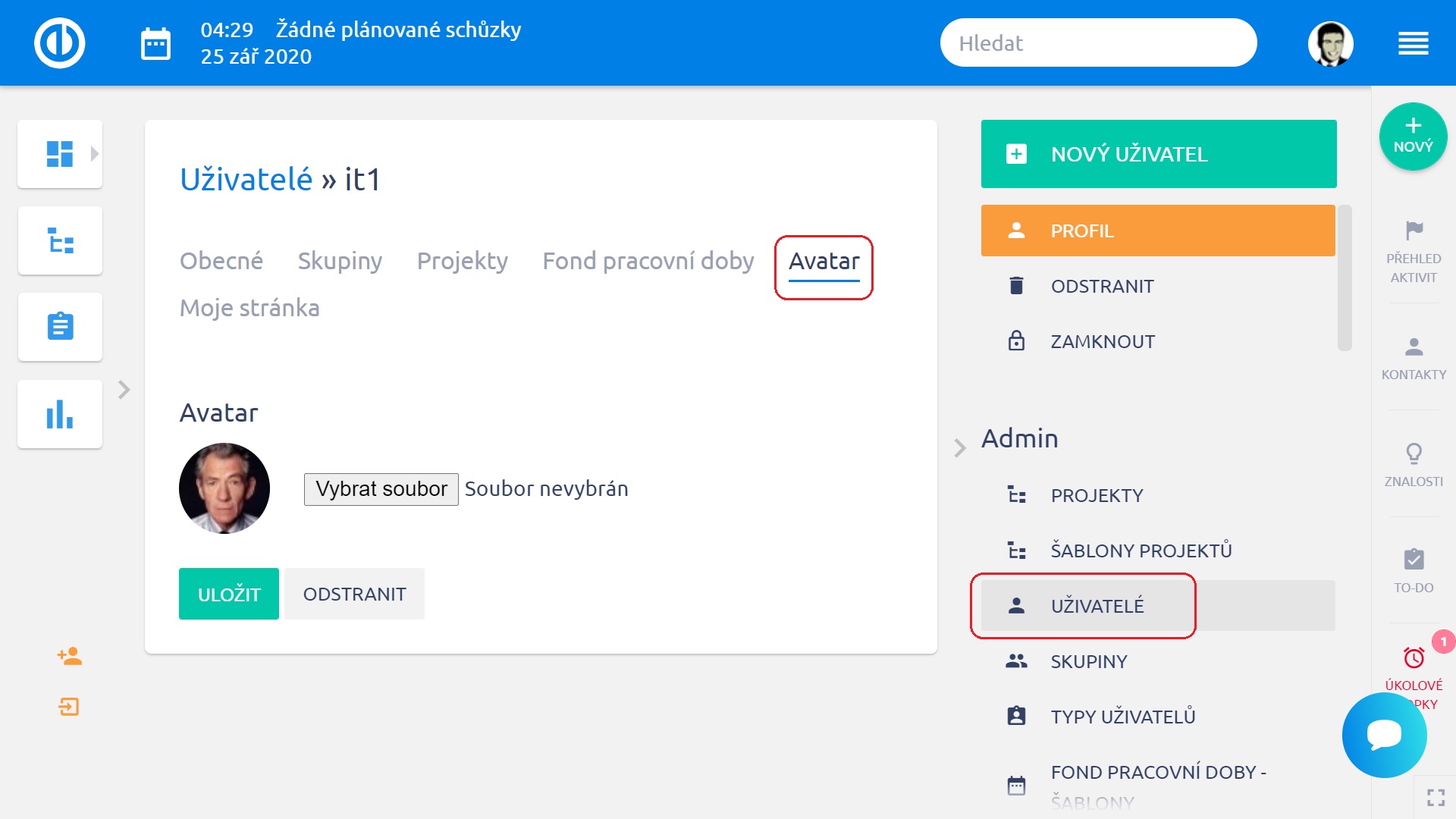
Task: Toggle fullscreen with the corner icon
Action: 1436,797
